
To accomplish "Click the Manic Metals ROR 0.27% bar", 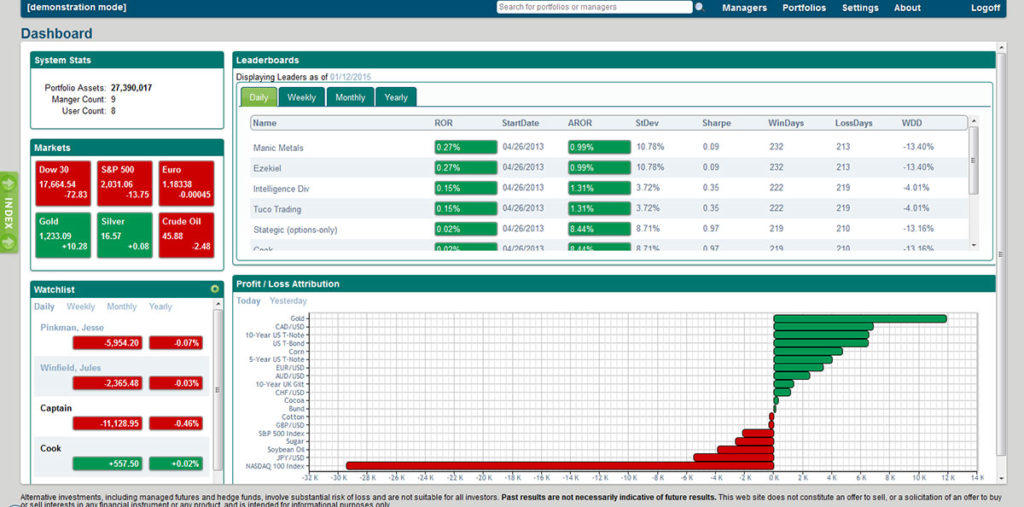I will [x=466, y=147].
